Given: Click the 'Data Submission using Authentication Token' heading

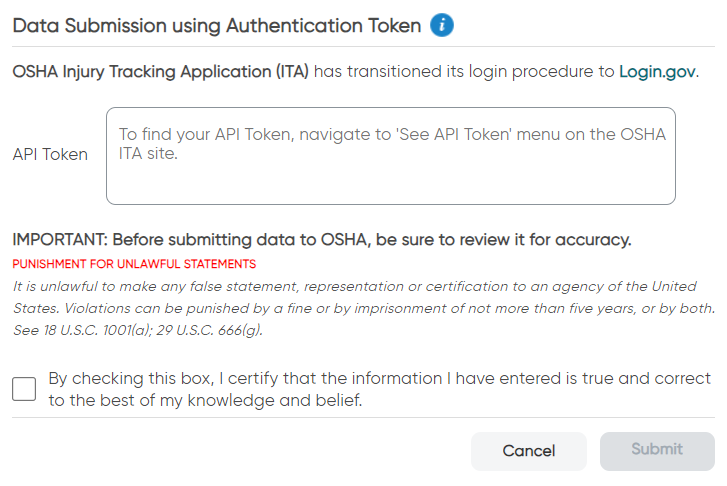Looking at the screenshot, I should tap(217, 26).
